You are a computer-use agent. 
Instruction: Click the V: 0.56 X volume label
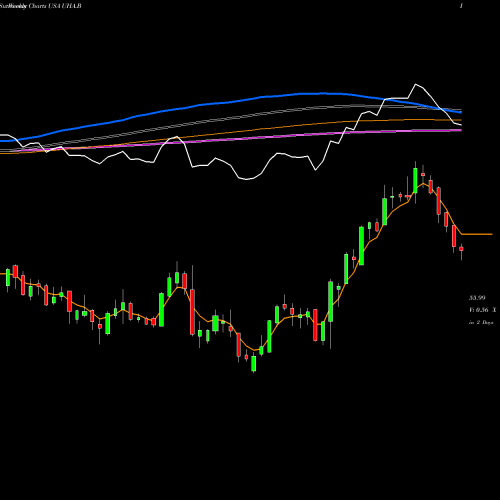pos(482,310)
